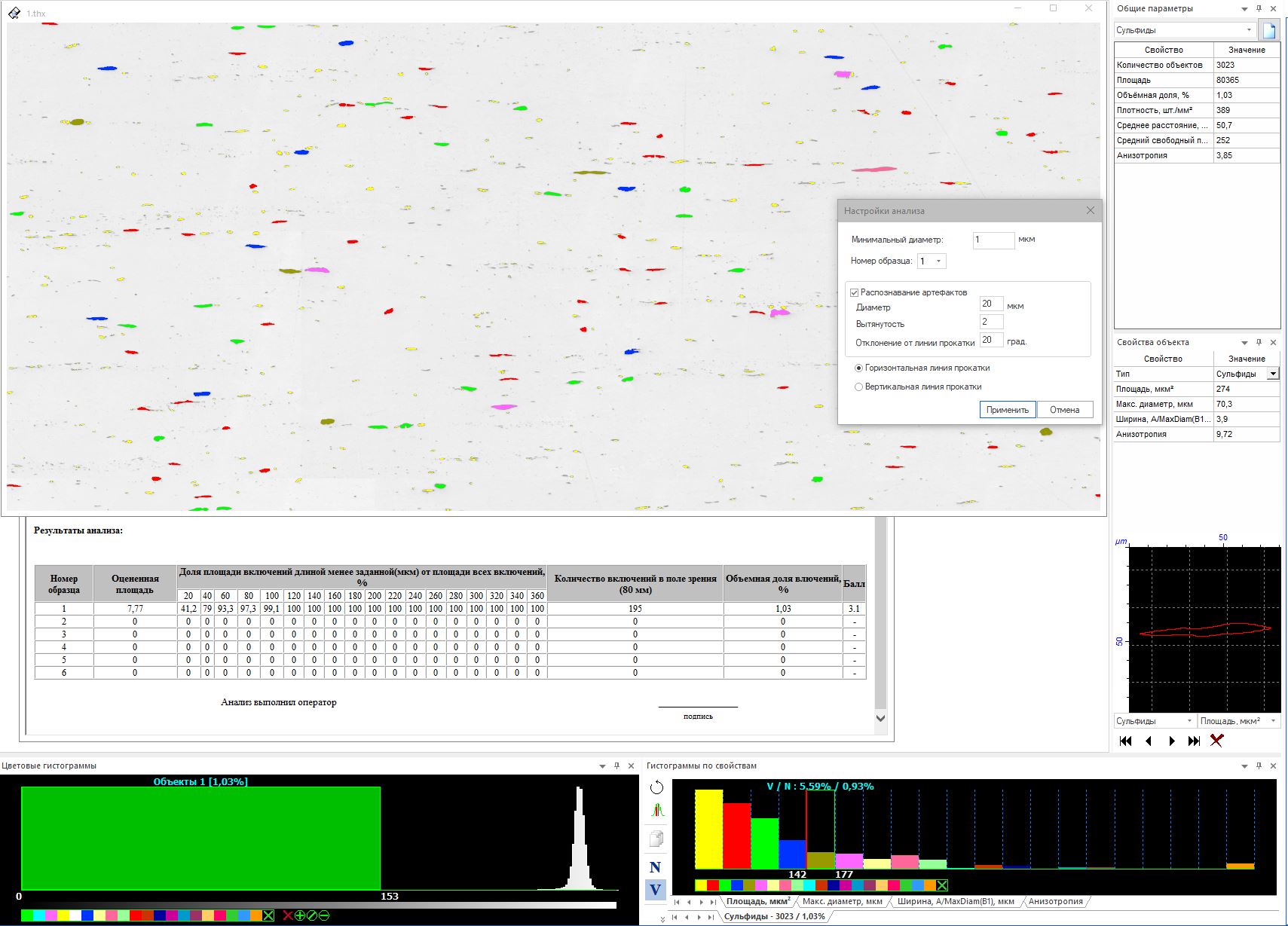The image size is (1288, 926).
Task: Click green plus icon in color histograms
Action: 300,915
